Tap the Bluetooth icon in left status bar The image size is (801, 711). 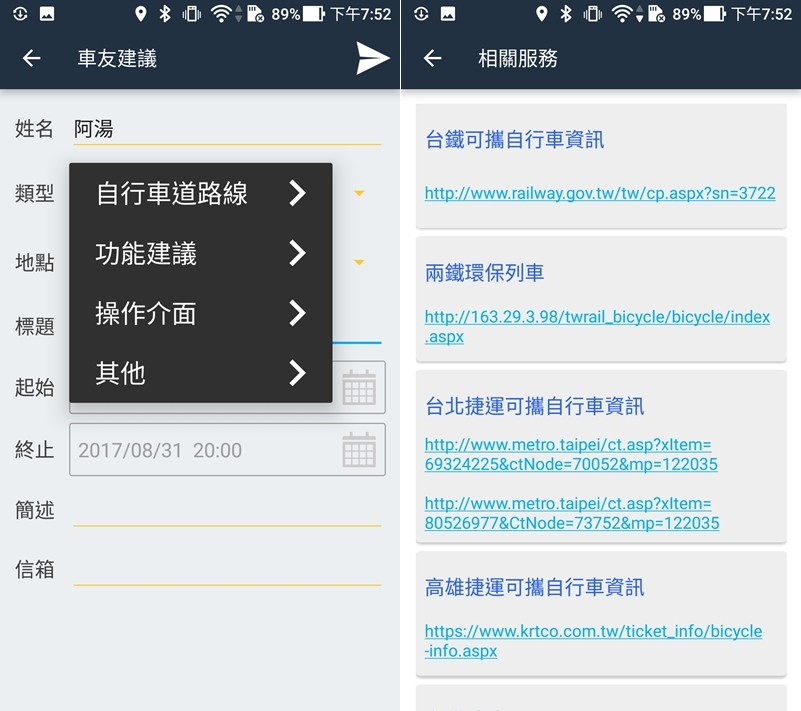click(164, 14)
